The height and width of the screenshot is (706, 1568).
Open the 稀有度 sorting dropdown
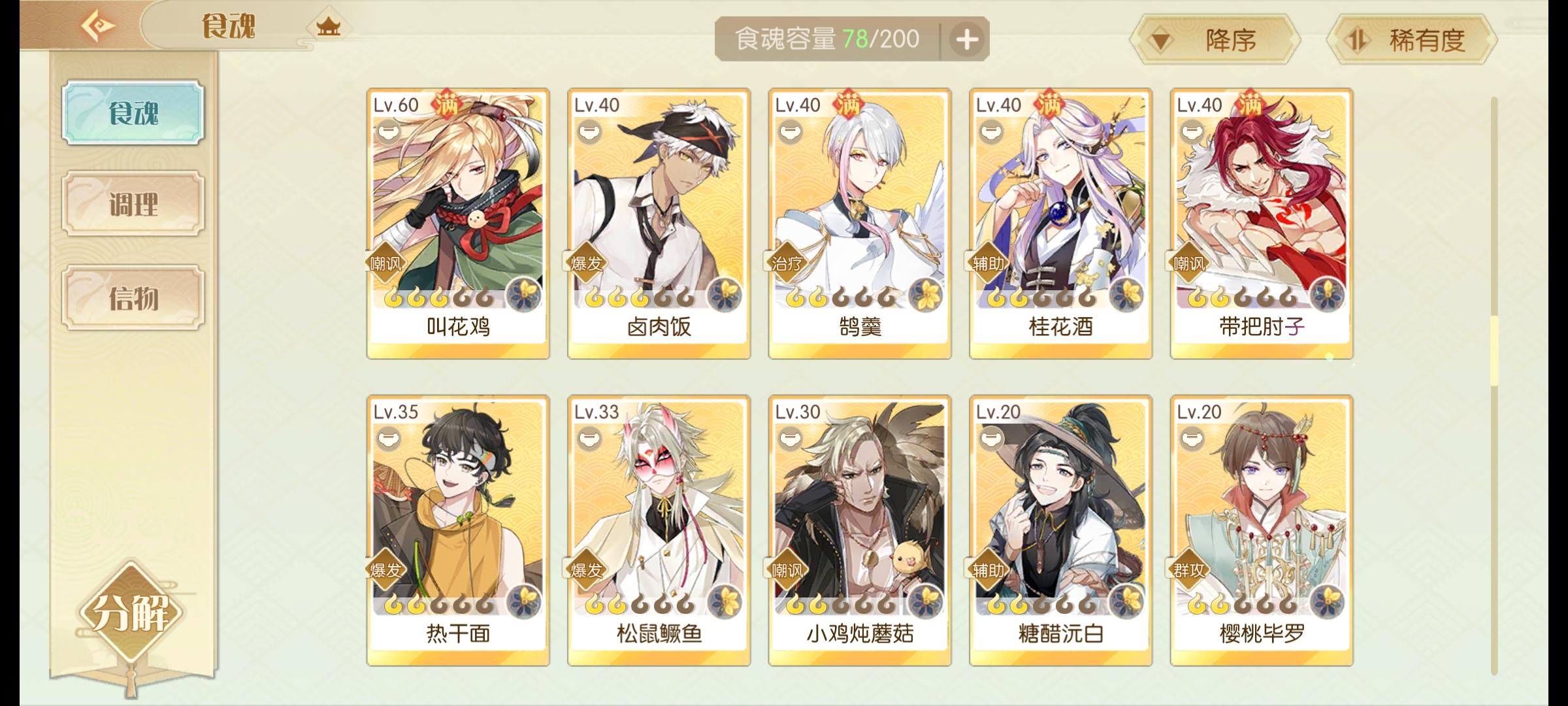tap(1412, 40)
